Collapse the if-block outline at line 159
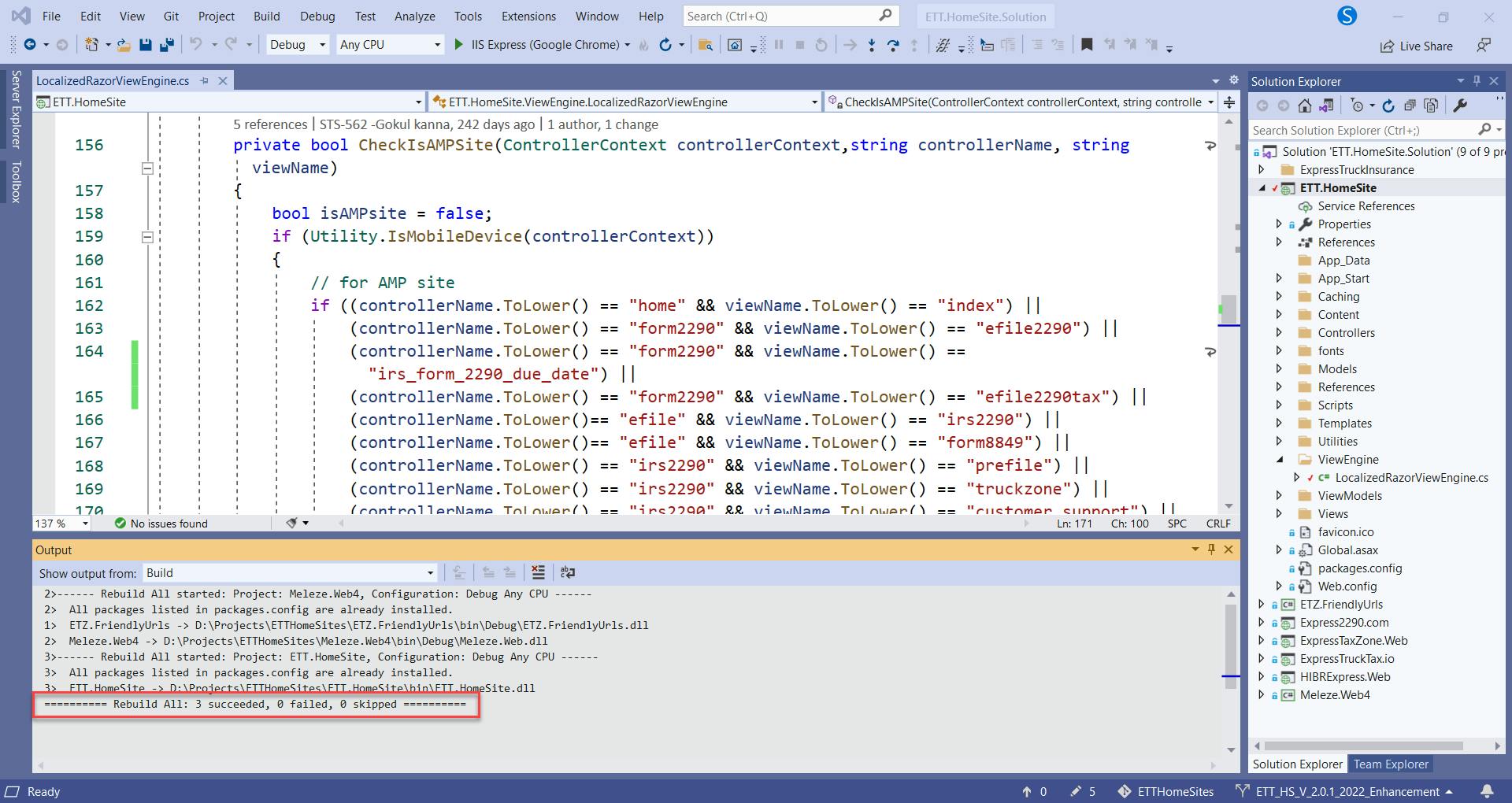Screen dimensions: 1512x803 pyautogui.click(x=147, y=237)
